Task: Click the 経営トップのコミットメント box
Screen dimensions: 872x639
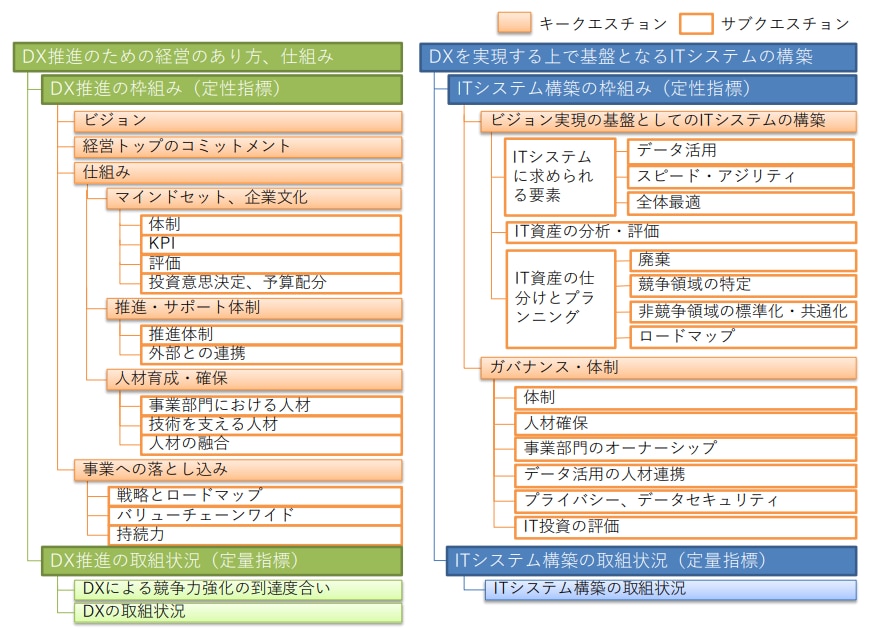Action: 238,147
